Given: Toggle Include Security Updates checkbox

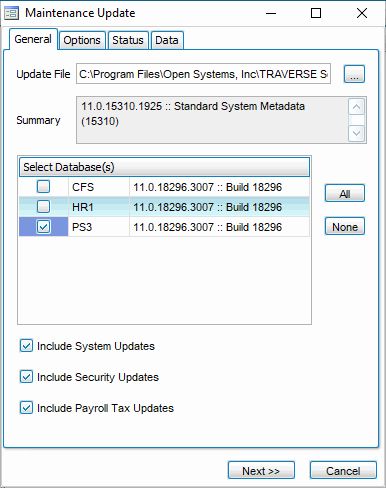Looking at the screenshot, I should (x=26, y=377).
